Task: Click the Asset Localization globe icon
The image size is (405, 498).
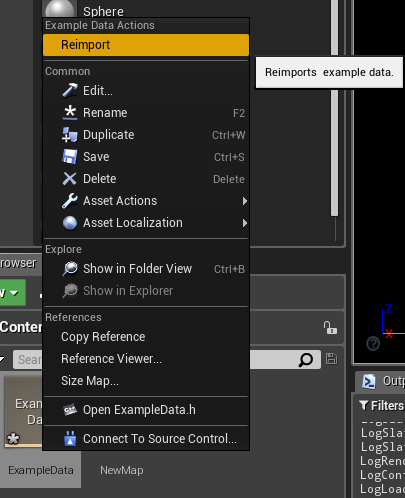Action: pyautogui.click(x=70, y=223)
